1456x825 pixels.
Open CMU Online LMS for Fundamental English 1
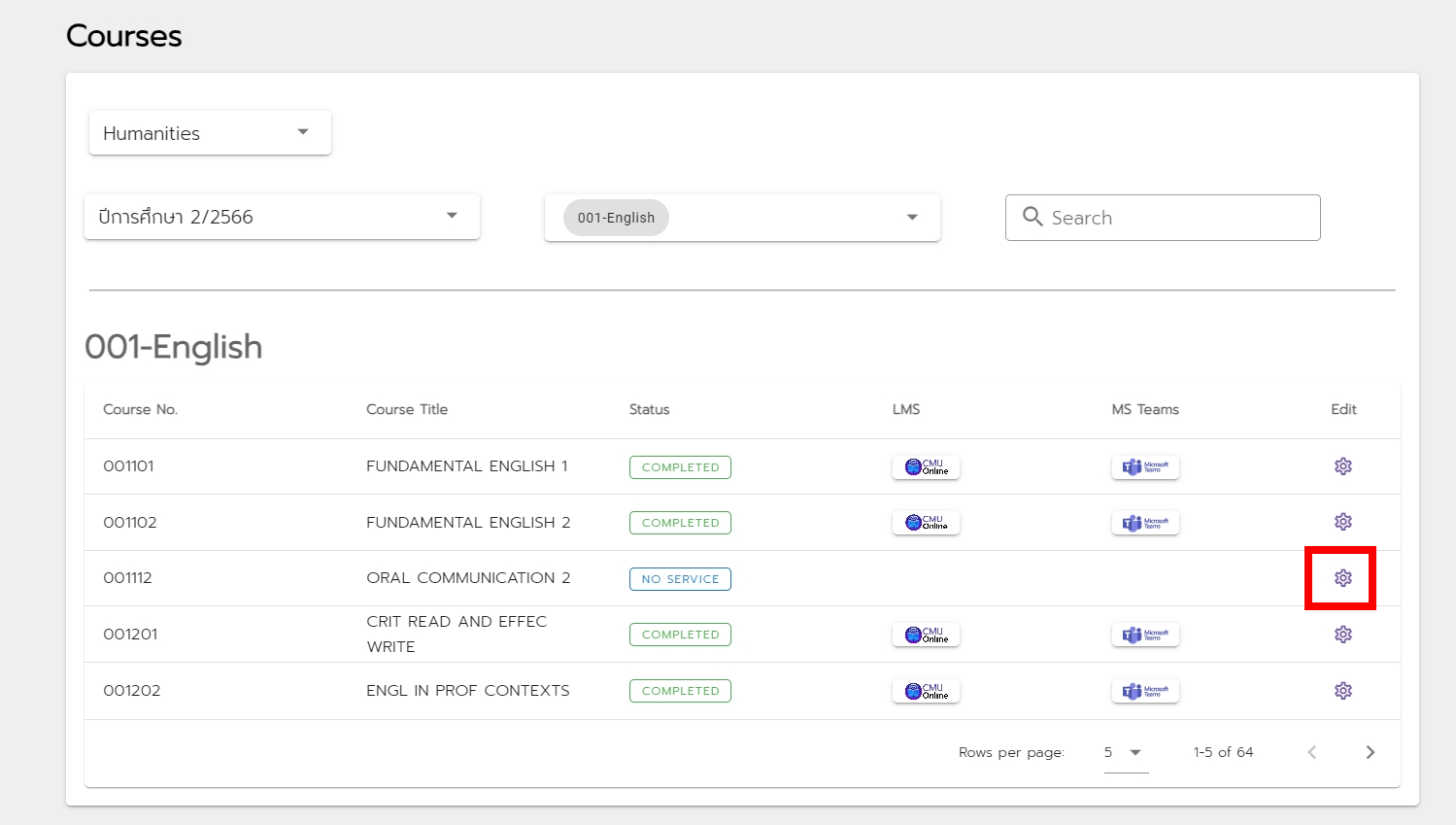point(926,467)
